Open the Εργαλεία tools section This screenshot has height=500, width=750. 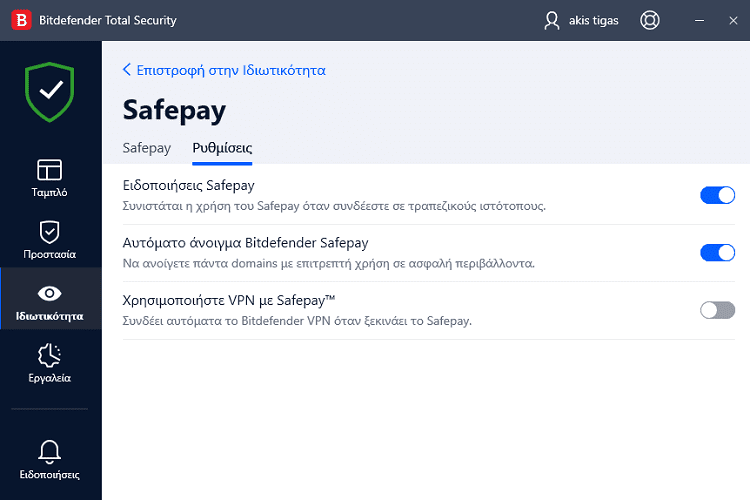click(x=50, y=364)
